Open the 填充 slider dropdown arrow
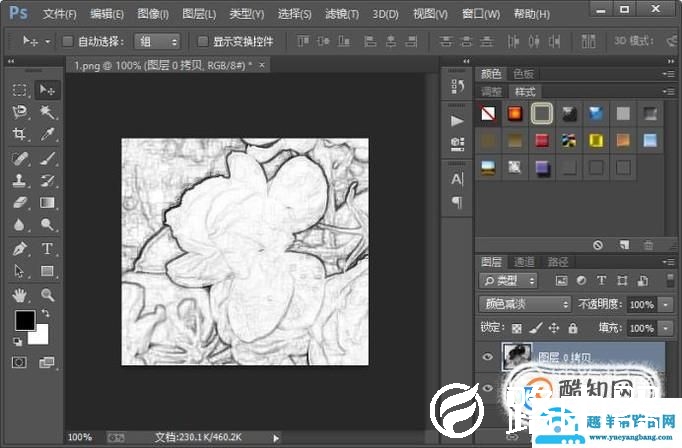The image size is (682, 448). click(x=665, y=328)
